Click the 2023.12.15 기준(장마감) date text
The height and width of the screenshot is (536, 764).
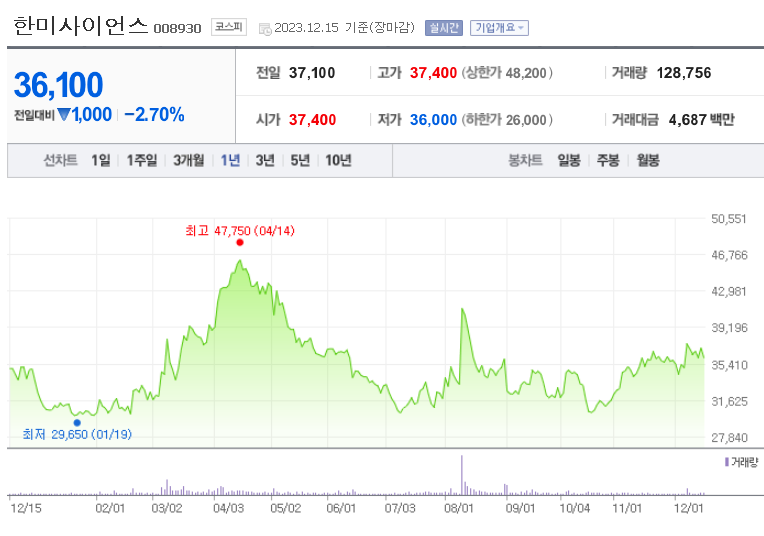tap(344, 28)
